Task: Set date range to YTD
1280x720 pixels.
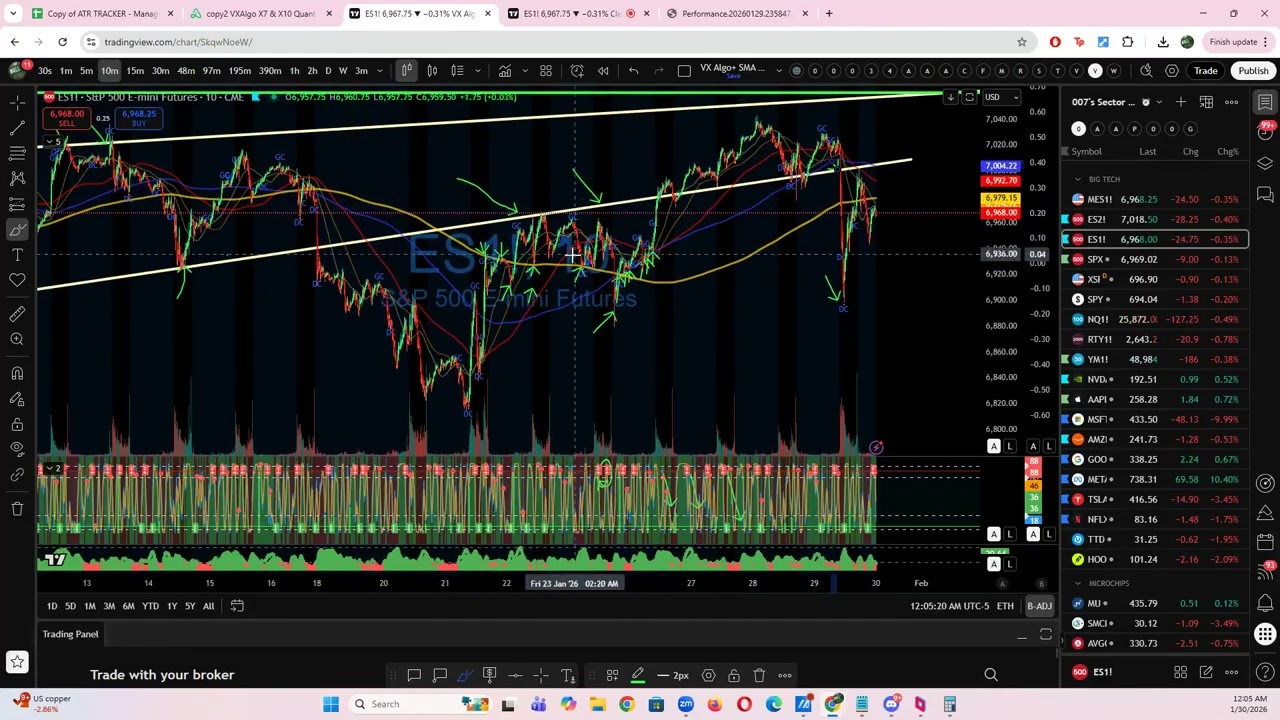Action: 150,606
